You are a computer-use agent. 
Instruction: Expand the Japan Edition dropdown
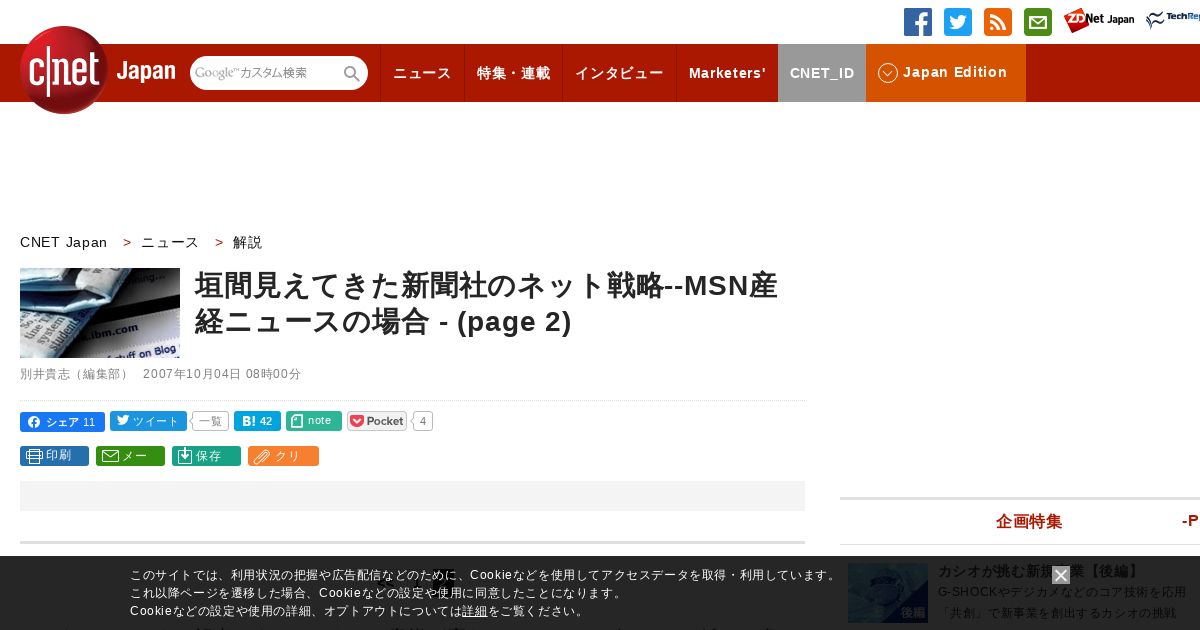click(x=946, y=73)
